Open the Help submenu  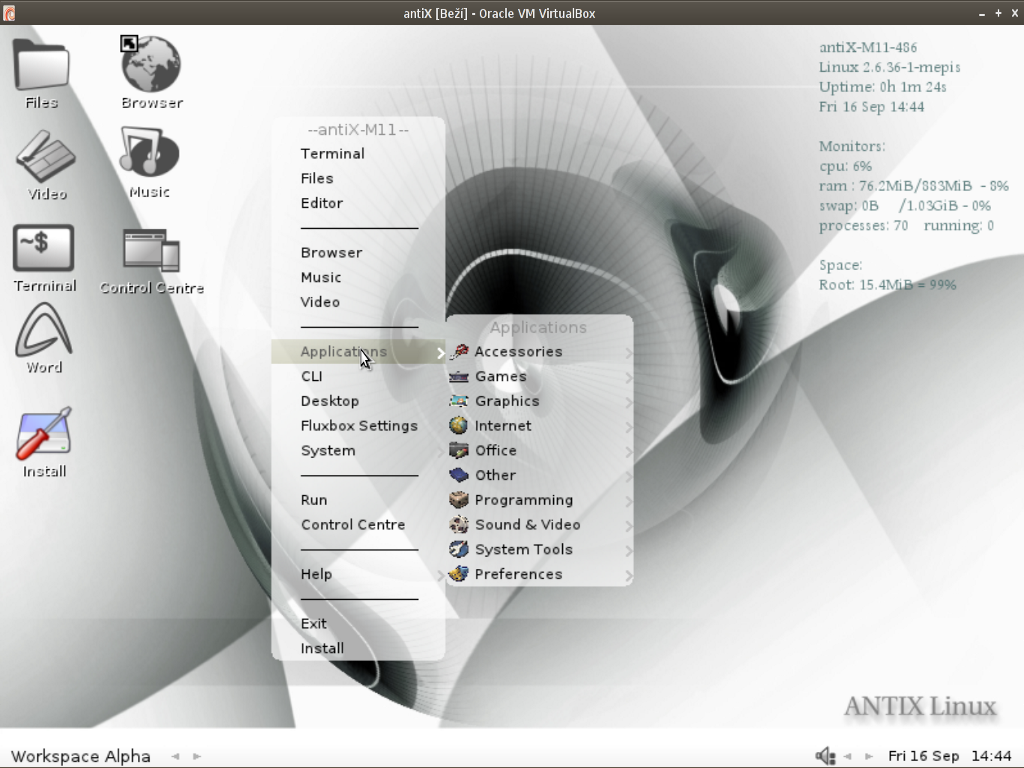coord(316,574)
